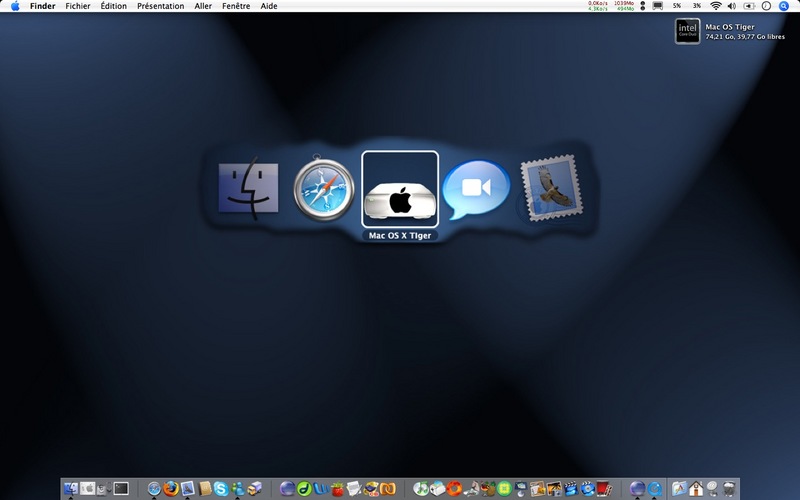
Task: Select Finder in the application switcher
Action: (x=248, y=188)
